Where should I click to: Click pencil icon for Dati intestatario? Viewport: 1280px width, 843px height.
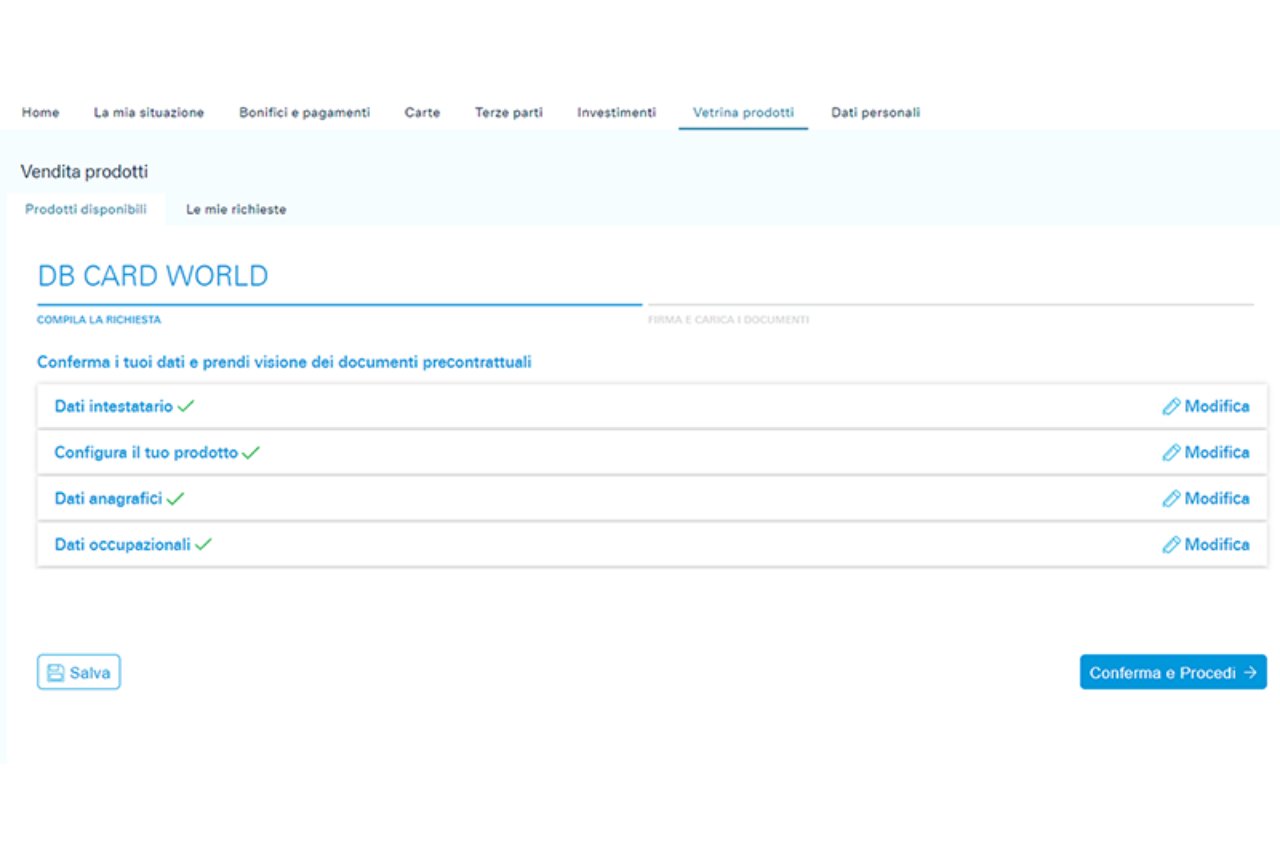coord(1171,407)
